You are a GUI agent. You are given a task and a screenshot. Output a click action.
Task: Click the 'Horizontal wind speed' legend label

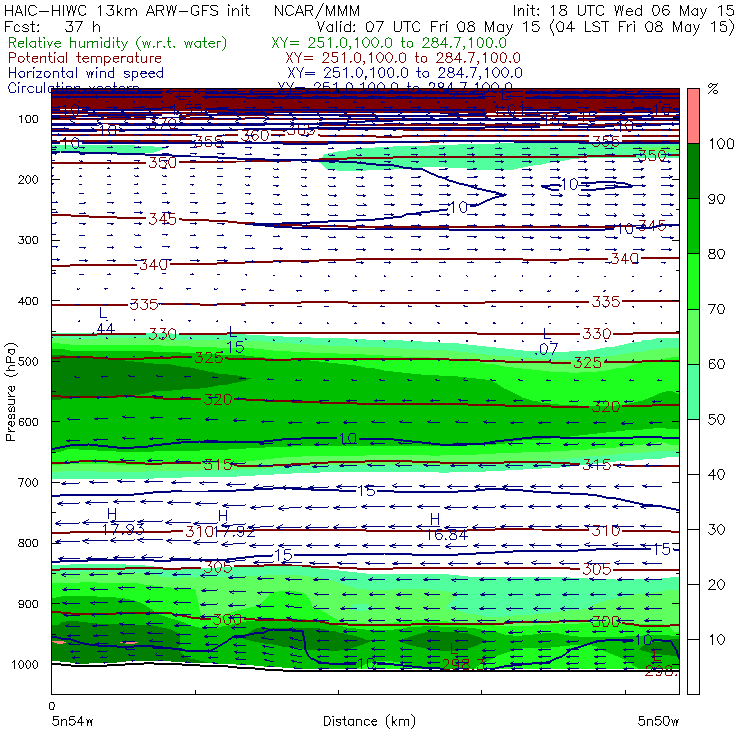86,73
